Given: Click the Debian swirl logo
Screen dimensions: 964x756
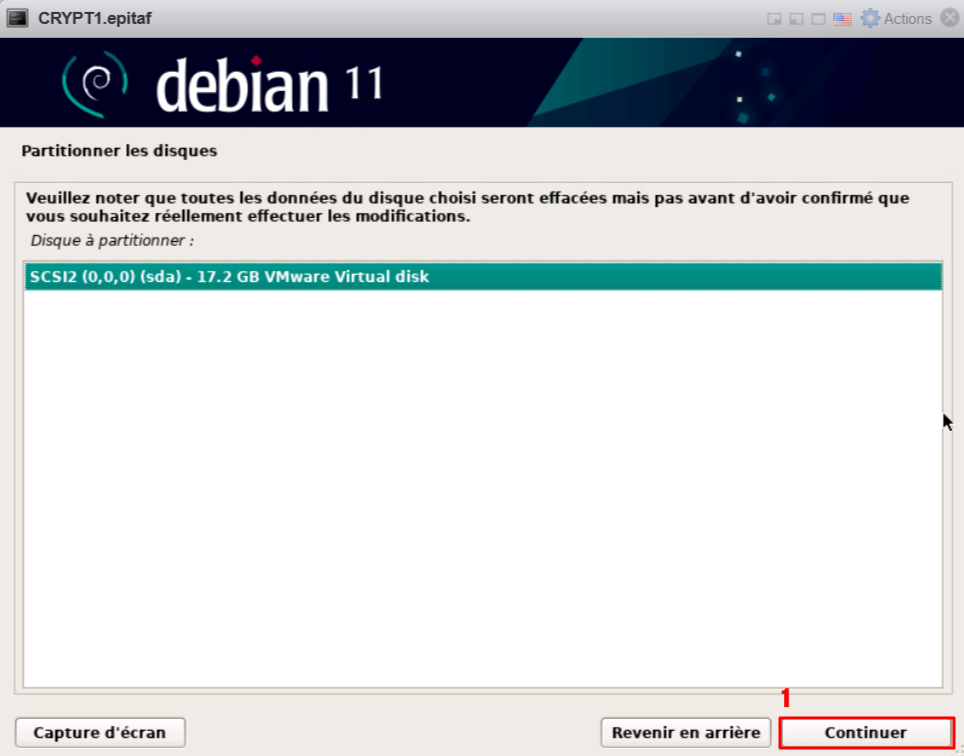Looking at the screenshot, I should (x=95, y=83).
